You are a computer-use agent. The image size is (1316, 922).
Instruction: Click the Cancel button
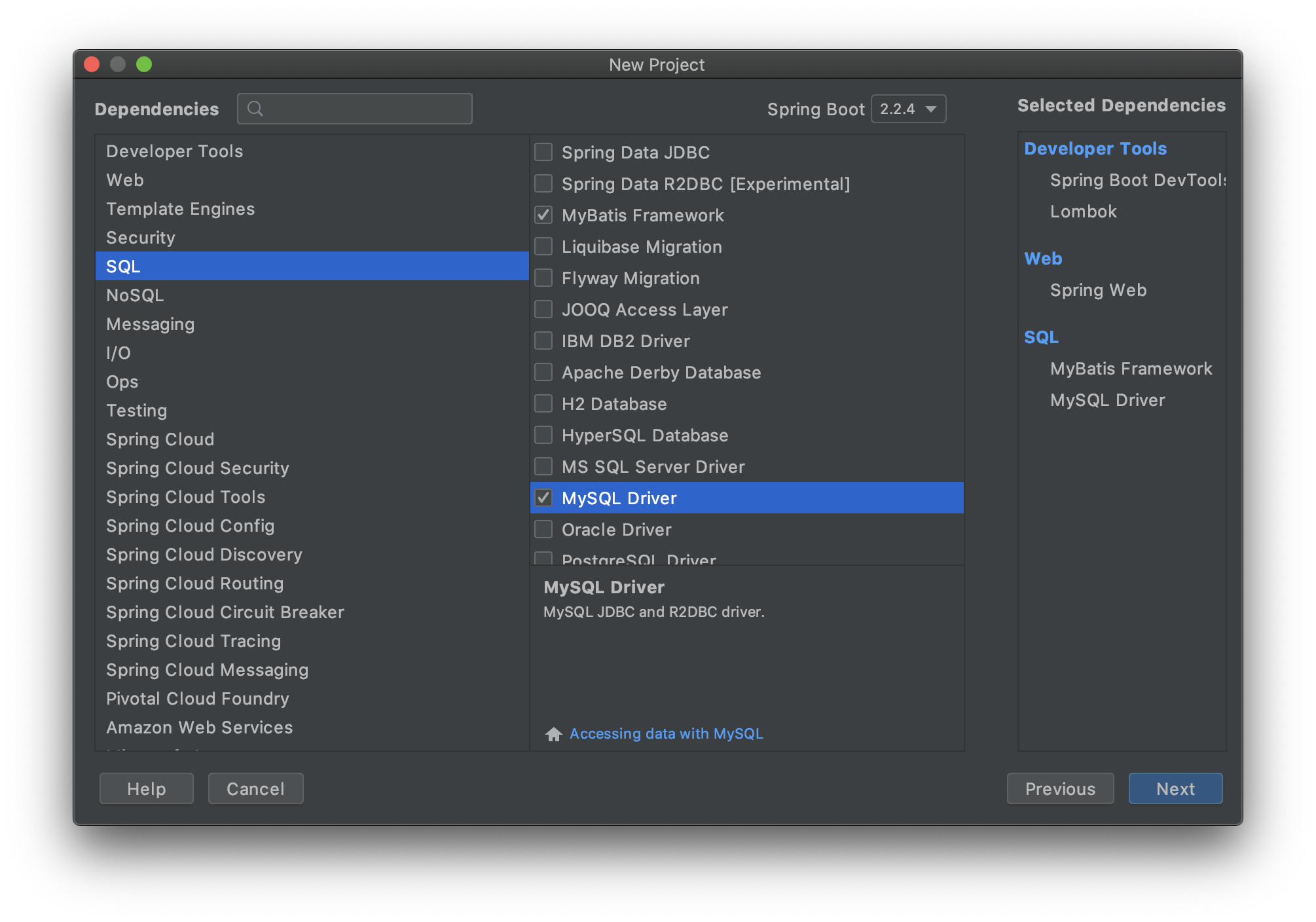[255, 788]
